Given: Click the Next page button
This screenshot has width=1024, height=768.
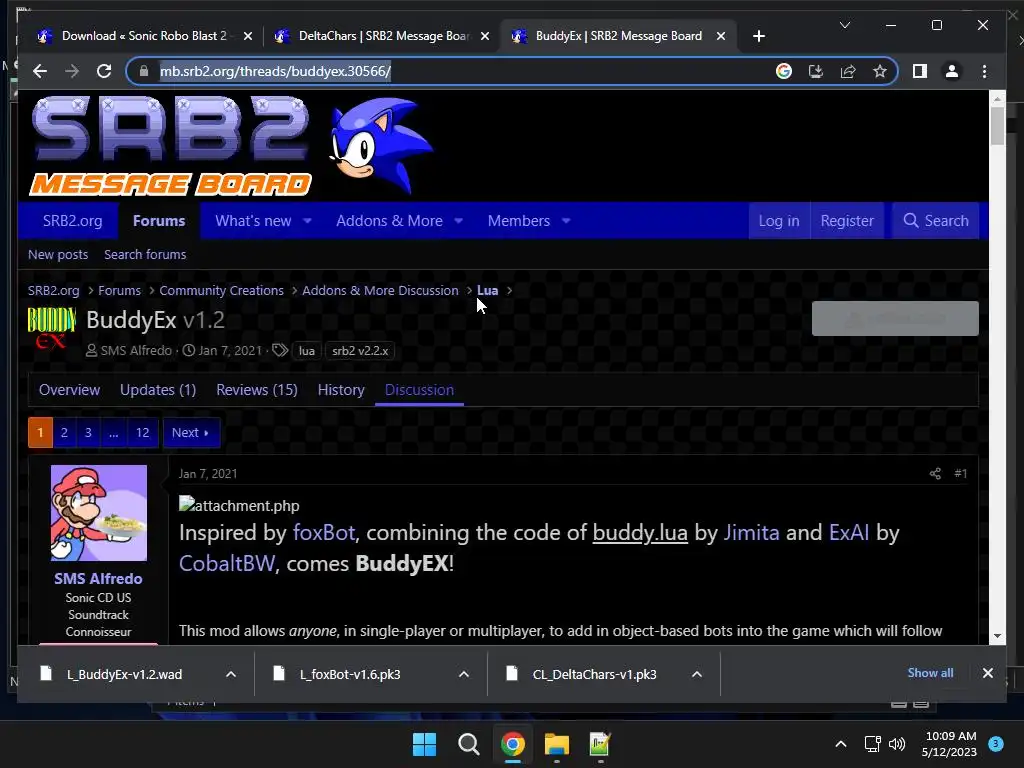Looking at the screenshot, I should point(191,432).
